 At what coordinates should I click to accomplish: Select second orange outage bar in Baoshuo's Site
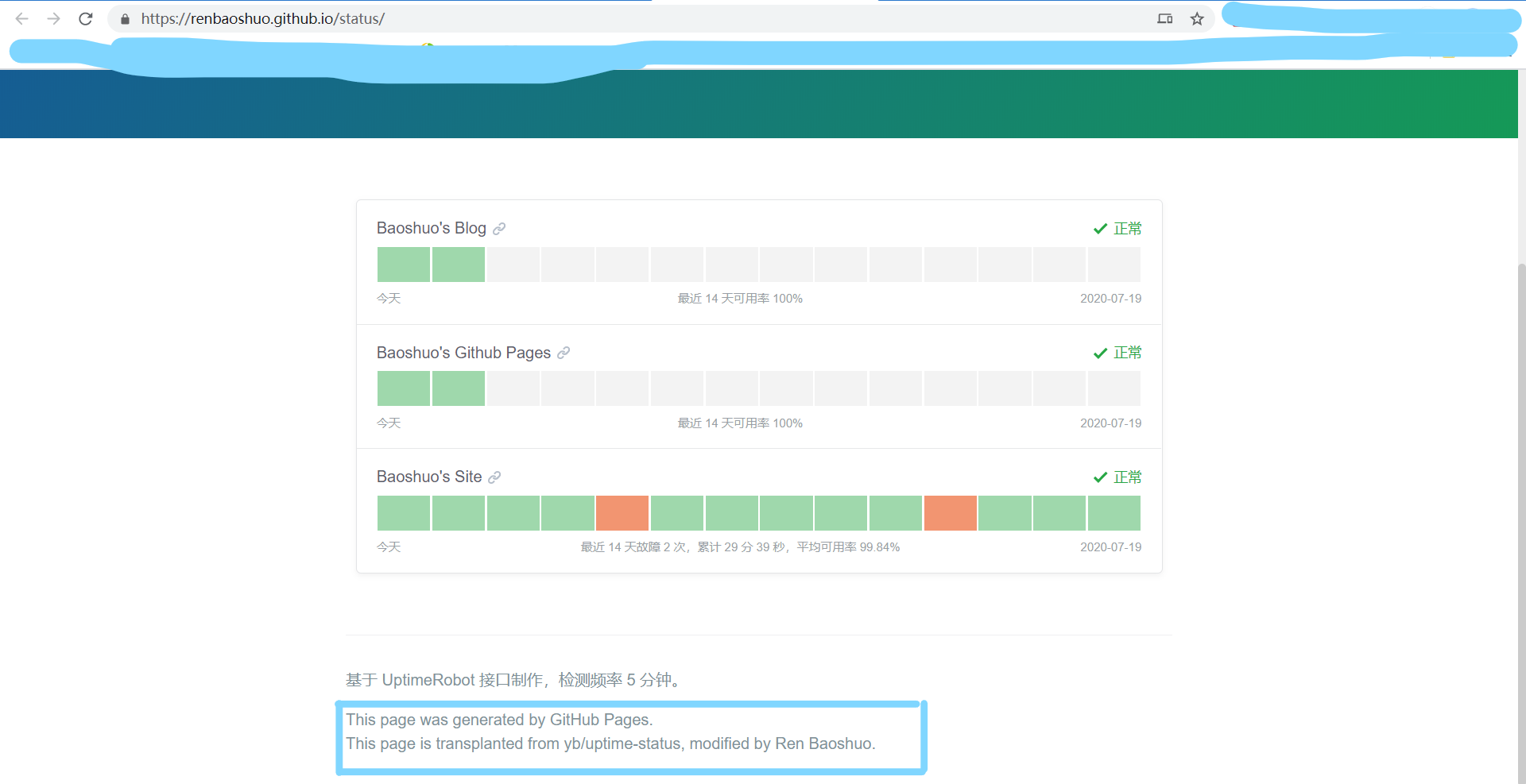951,513
